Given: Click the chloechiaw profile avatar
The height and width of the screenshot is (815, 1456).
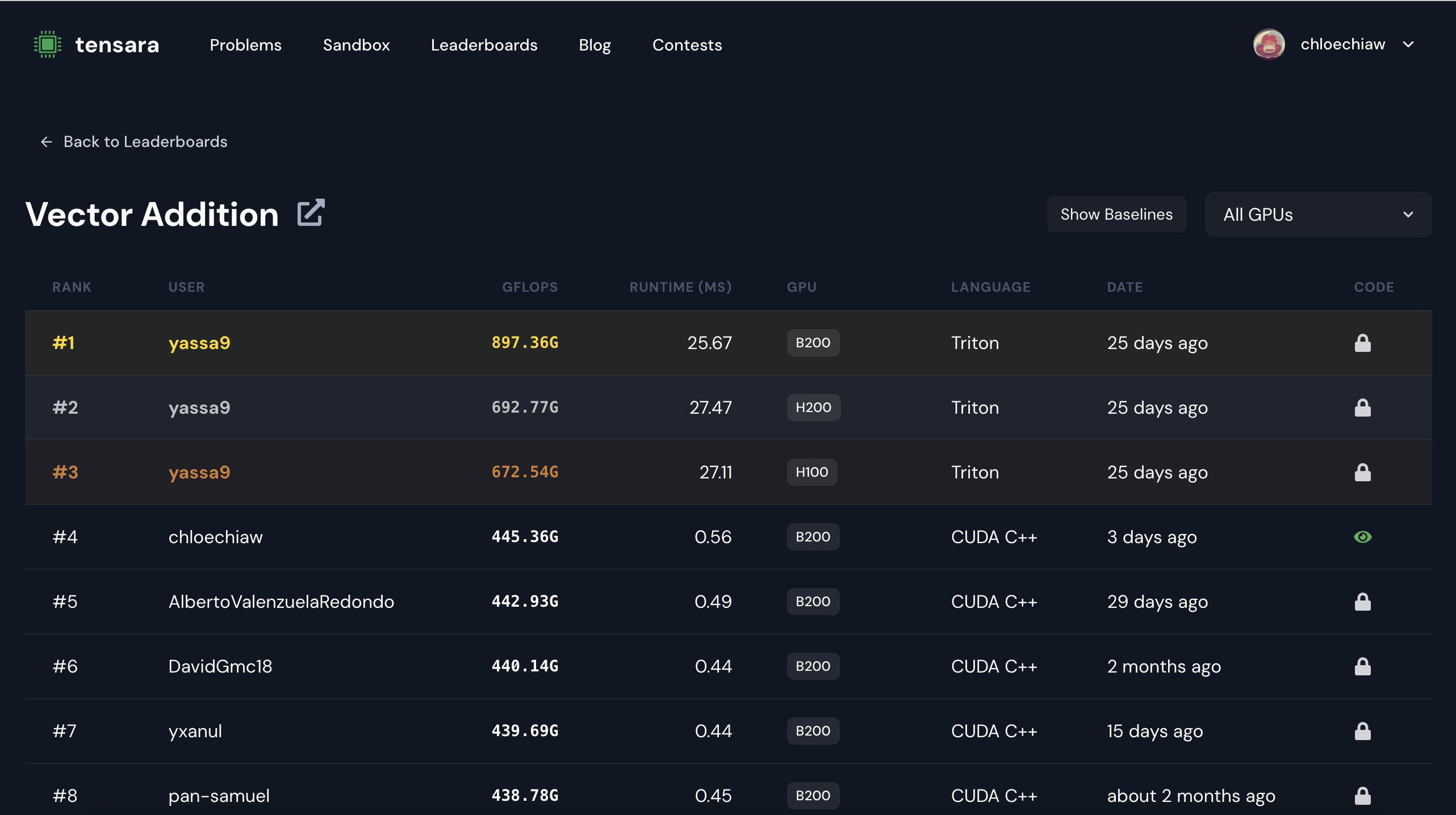Looking at the screenshot, I should pos(1269,44).
